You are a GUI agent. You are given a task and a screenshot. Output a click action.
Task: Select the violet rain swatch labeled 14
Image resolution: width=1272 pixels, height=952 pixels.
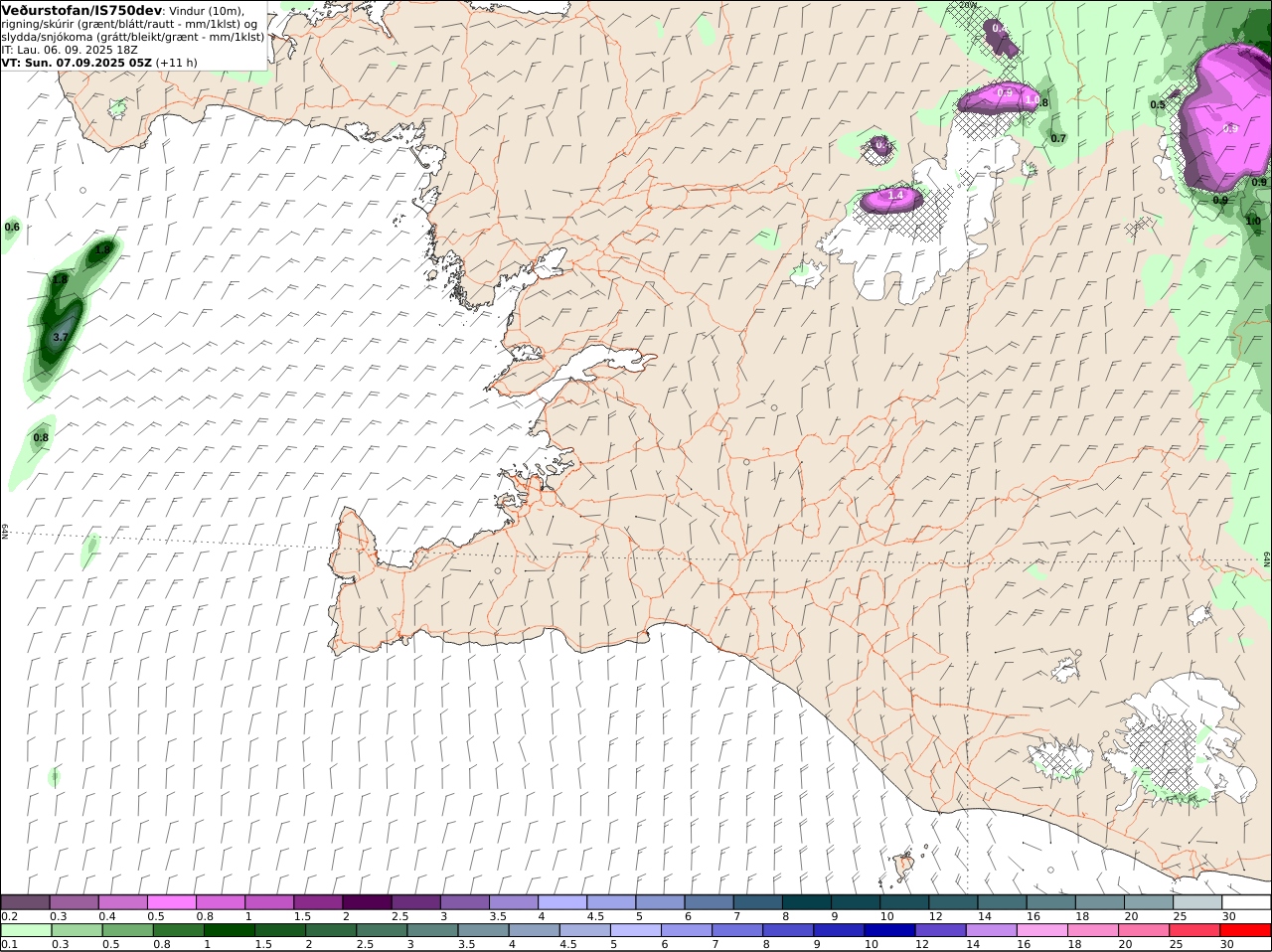coord(992,930)
